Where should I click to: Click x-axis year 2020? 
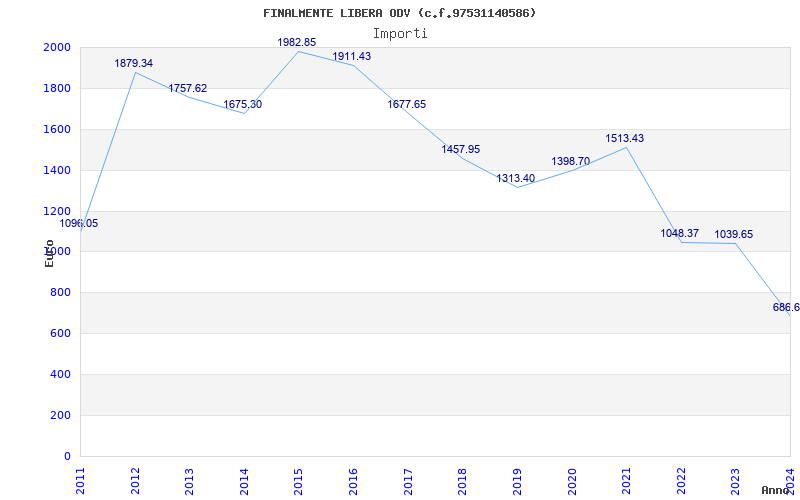click(x=572, y=481)
